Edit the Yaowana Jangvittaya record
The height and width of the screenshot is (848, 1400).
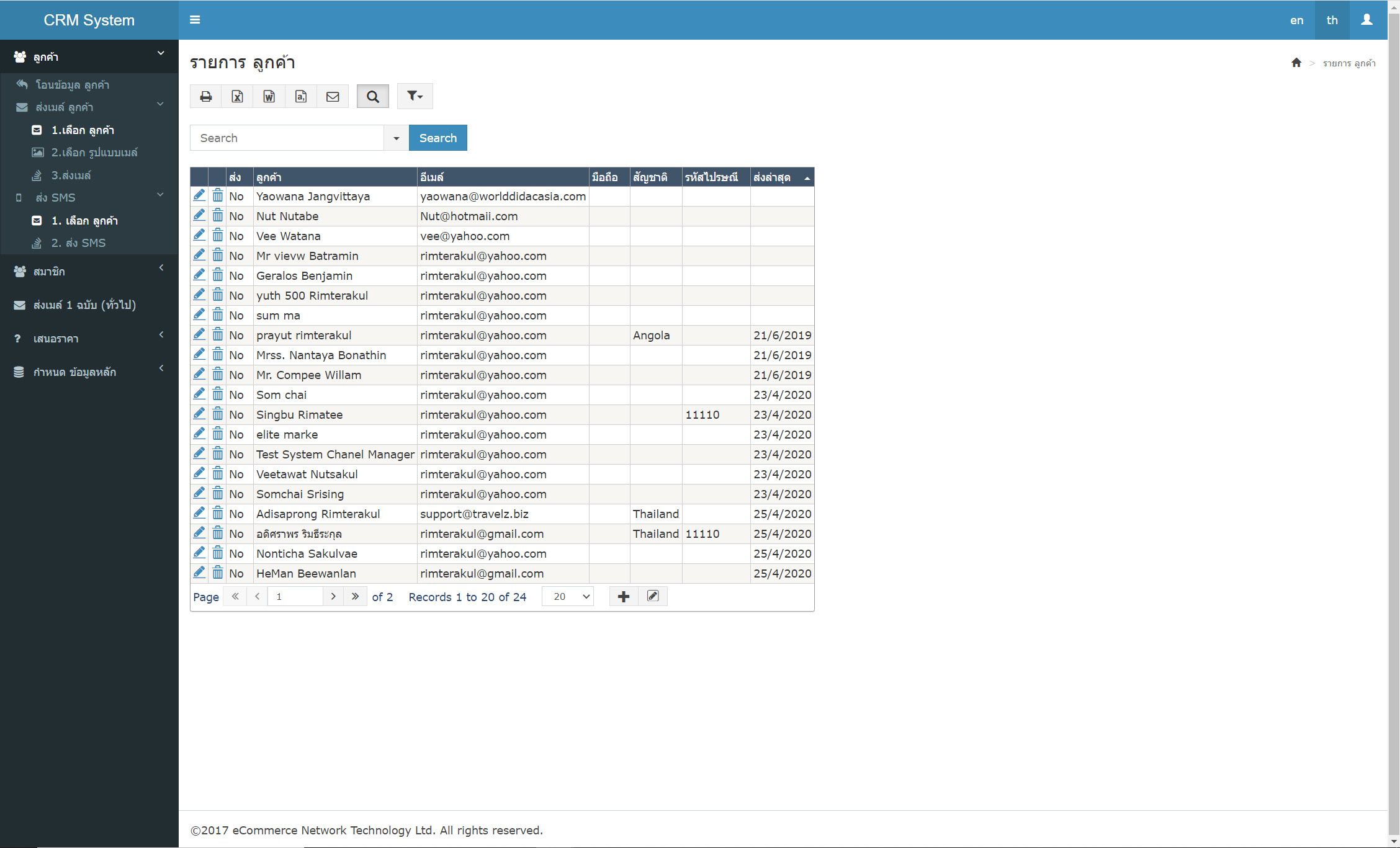199,195
